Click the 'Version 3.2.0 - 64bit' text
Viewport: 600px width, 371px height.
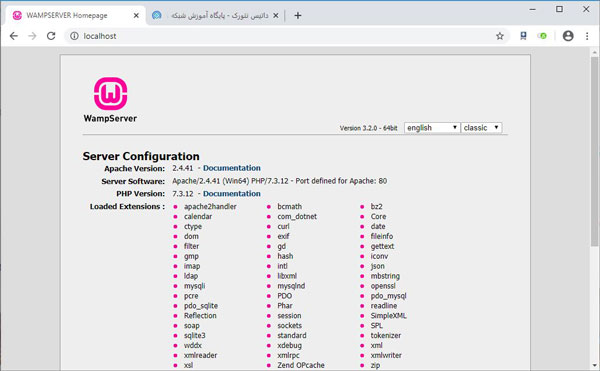point(368,128)
